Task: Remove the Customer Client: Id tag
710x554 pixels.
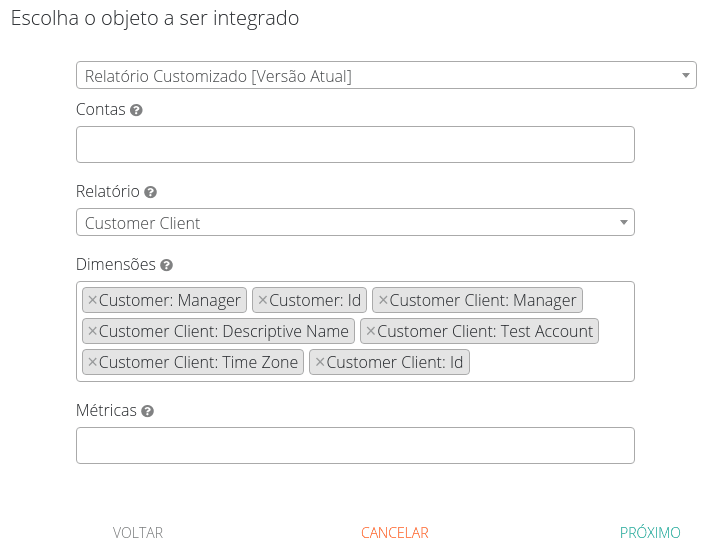Action: (320, 362)
